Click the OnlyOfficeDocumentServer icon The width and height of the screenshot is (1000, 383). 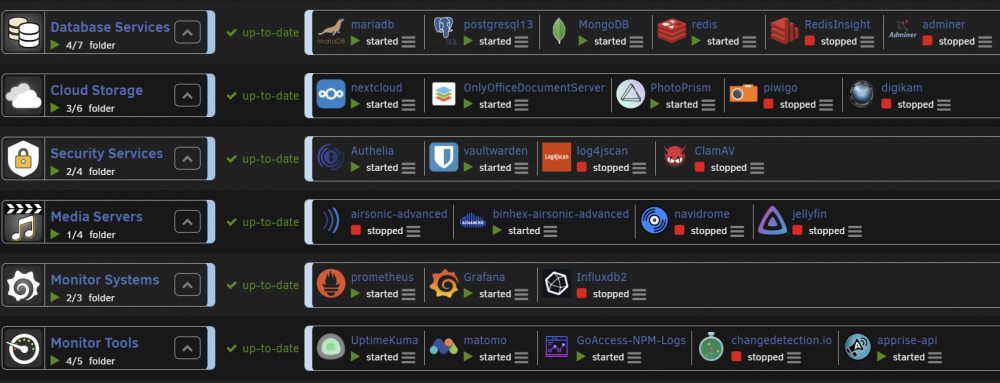tap(443, 94)
